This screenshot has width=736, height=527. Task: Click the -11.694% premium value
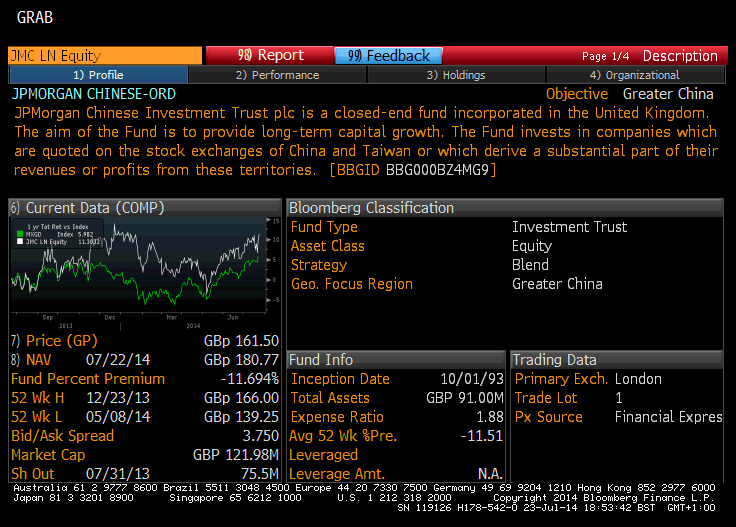point(250,379)
